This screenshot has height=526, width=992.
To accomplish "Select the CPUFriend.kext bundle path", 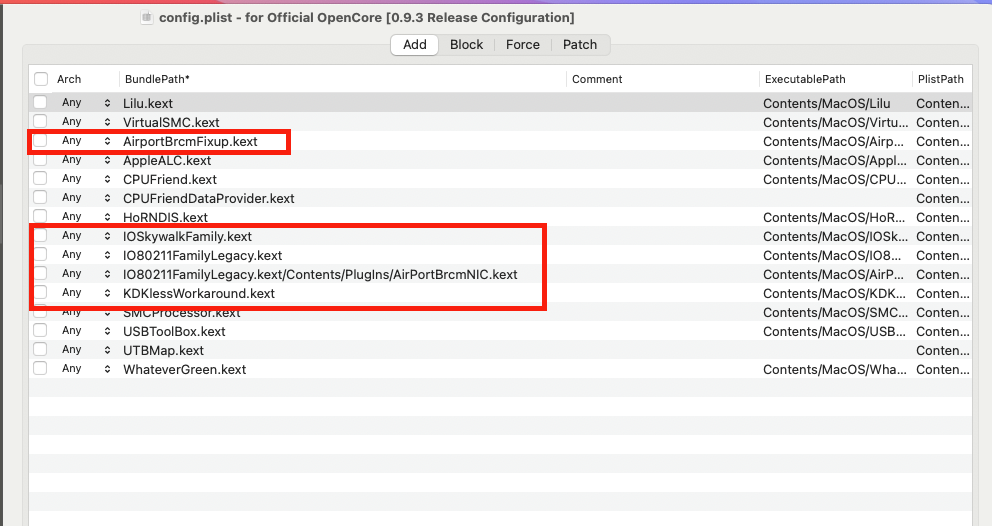I will [x=170, y=179].
